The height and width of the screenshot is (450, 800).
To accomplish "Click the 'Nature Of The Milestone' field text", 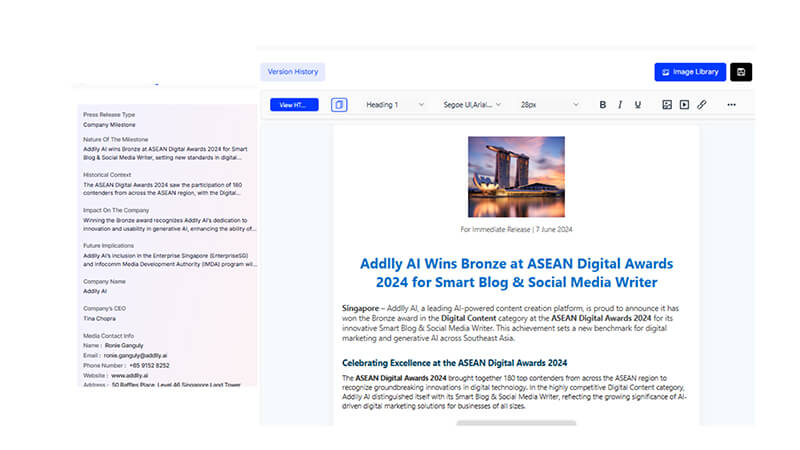I will 165,153.
